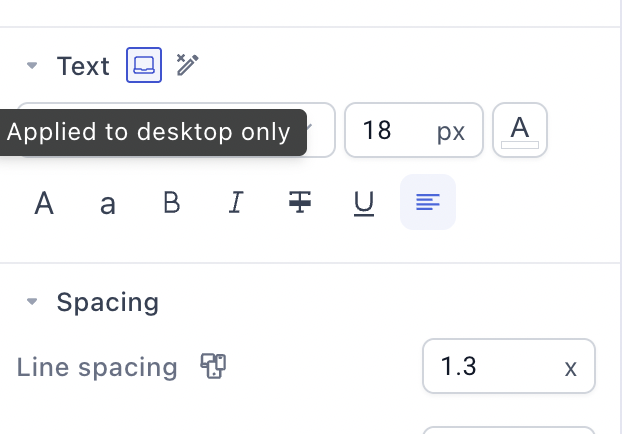Click the desktop-only device icon beside Text

(144, 65)
